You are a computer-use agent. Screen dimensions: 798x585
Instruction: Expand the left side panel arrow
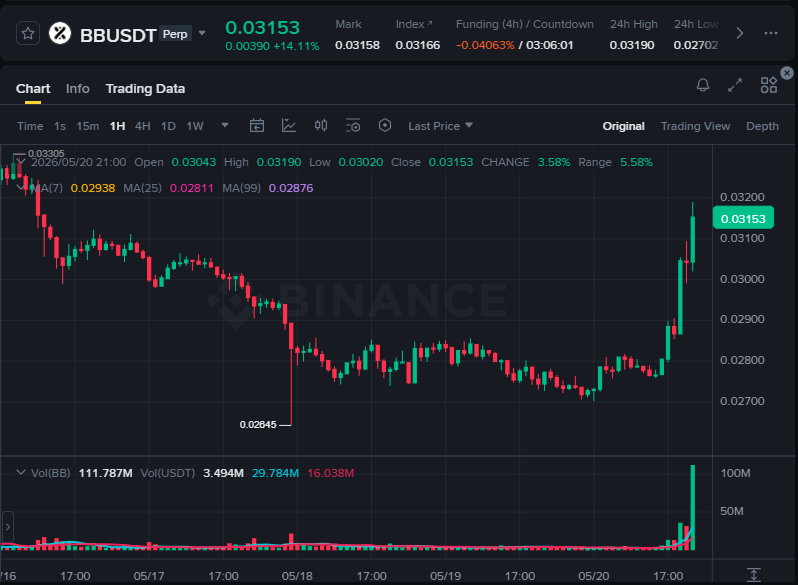pyautogui.click(x=7, y=527)
